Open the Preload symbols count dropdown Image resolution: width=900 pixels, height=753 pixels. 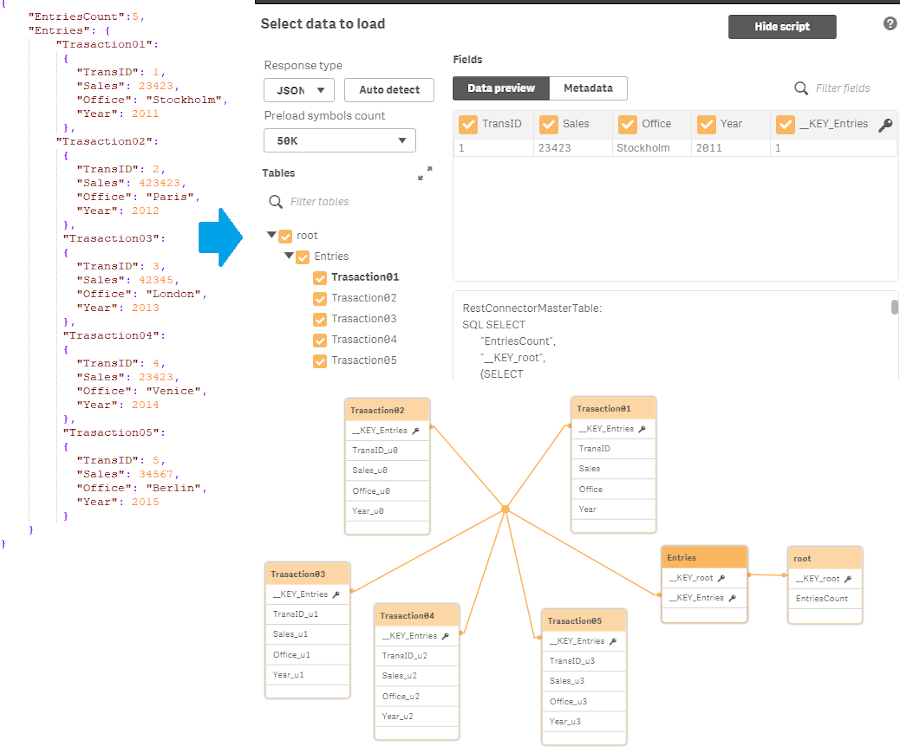[x=340, y=141]
